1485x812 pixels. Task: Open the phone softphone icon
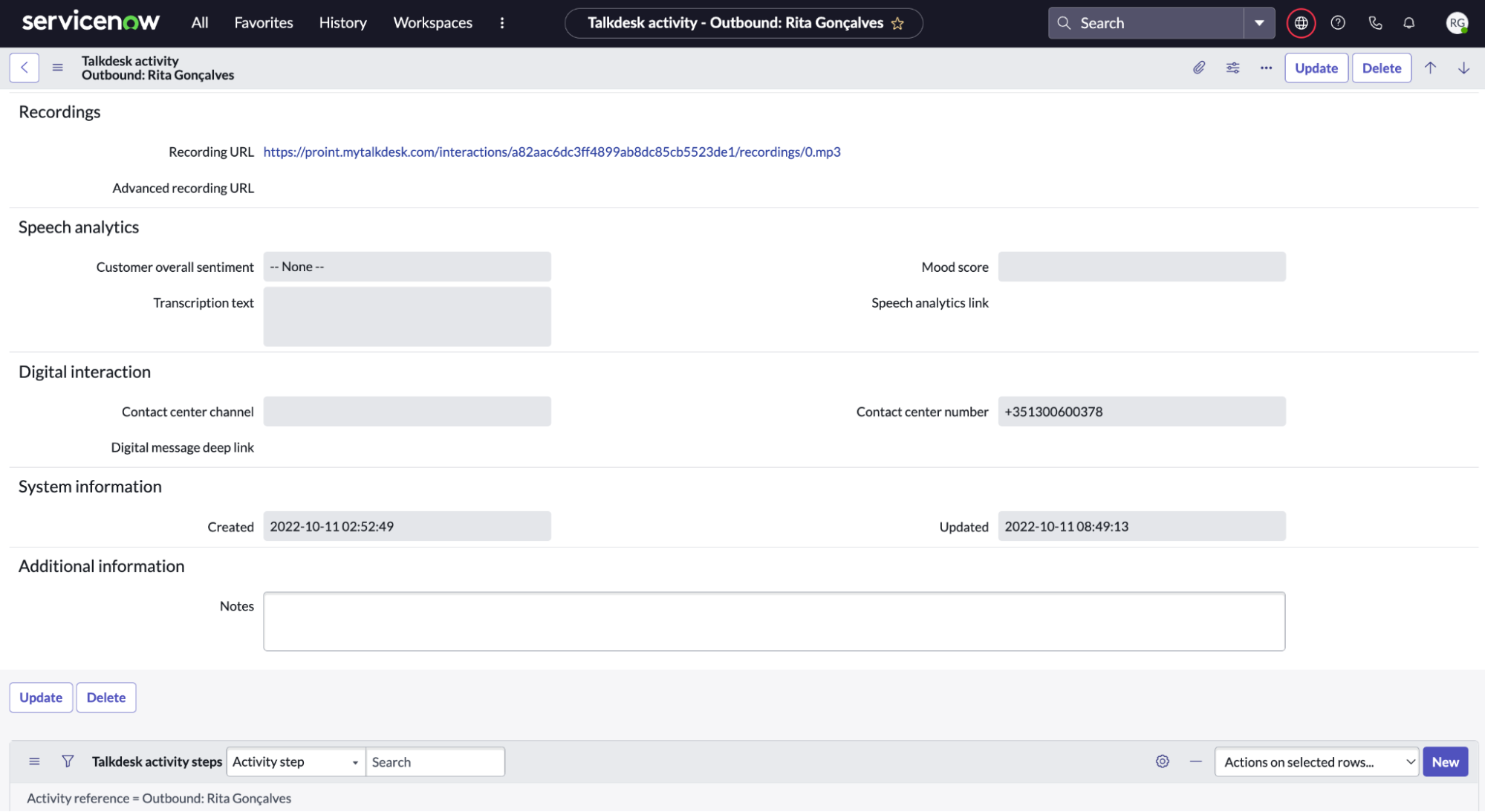coord(1375,23)
